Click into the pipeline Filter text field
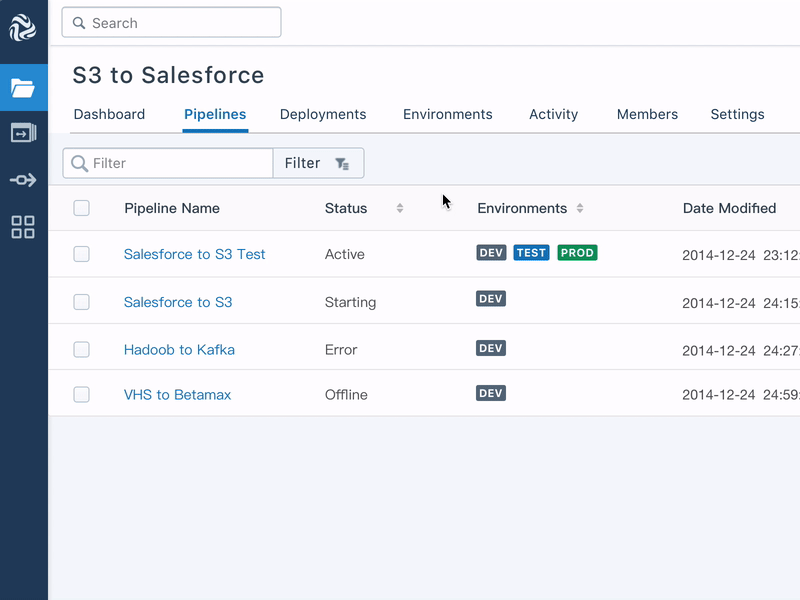Screen dimensions: 800x600 coord(168,163)
